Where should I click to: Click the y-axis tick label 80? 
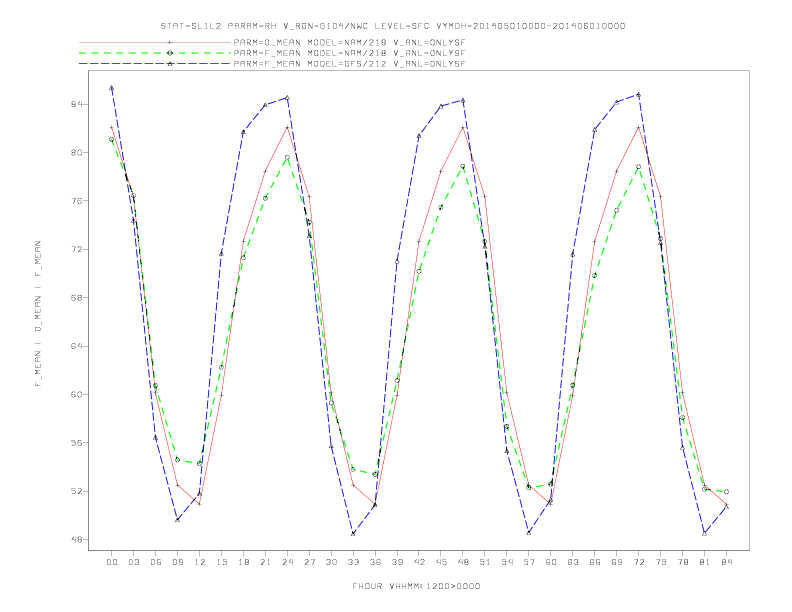[x=76, y=152]
